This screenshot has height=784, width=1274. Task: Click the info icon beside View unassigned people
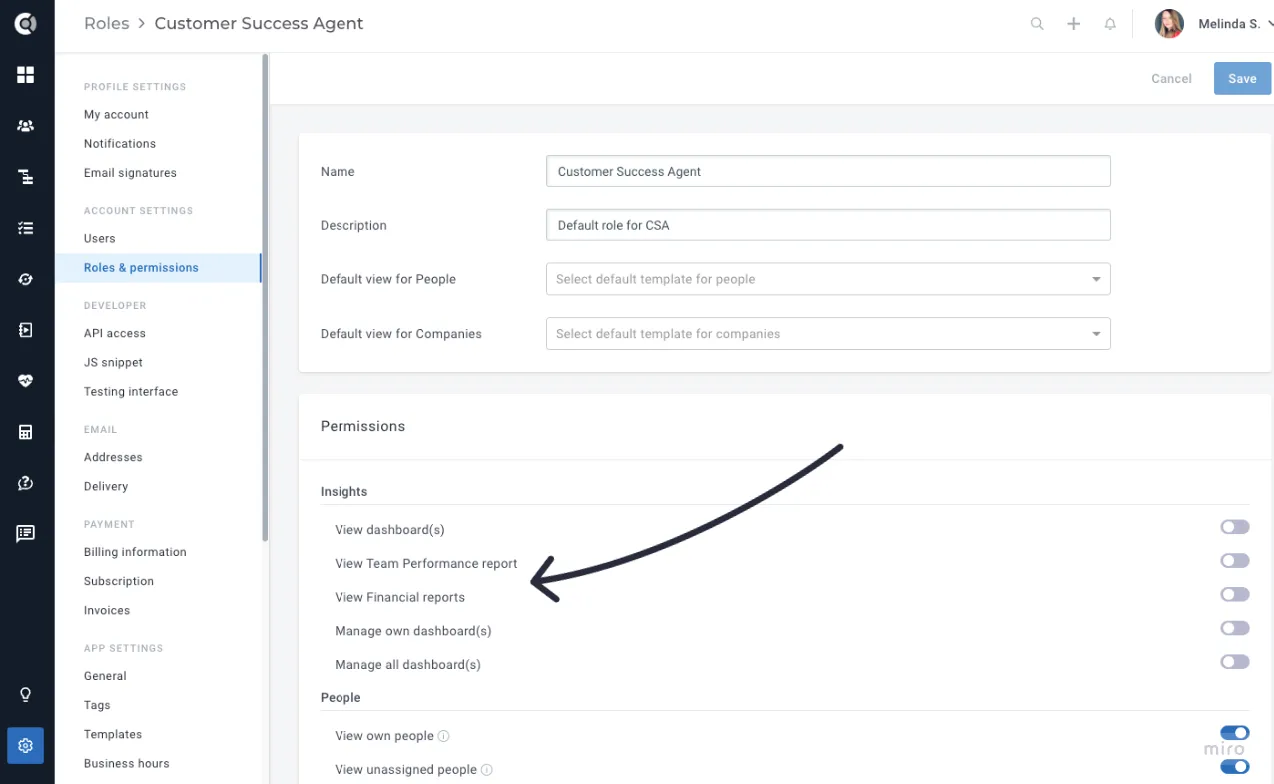pyautogui.click(x=487, y=770)
